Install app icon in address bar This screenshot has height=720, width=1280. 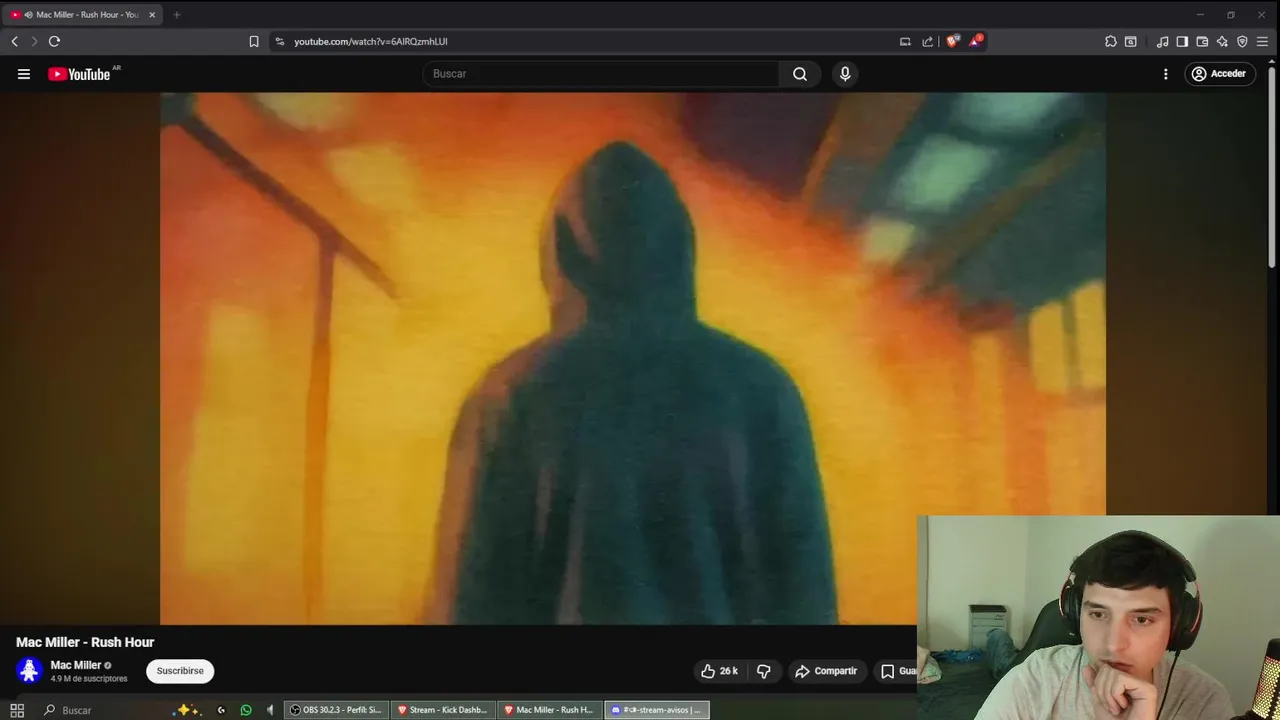pyautogui.click(x=905, y=41)
